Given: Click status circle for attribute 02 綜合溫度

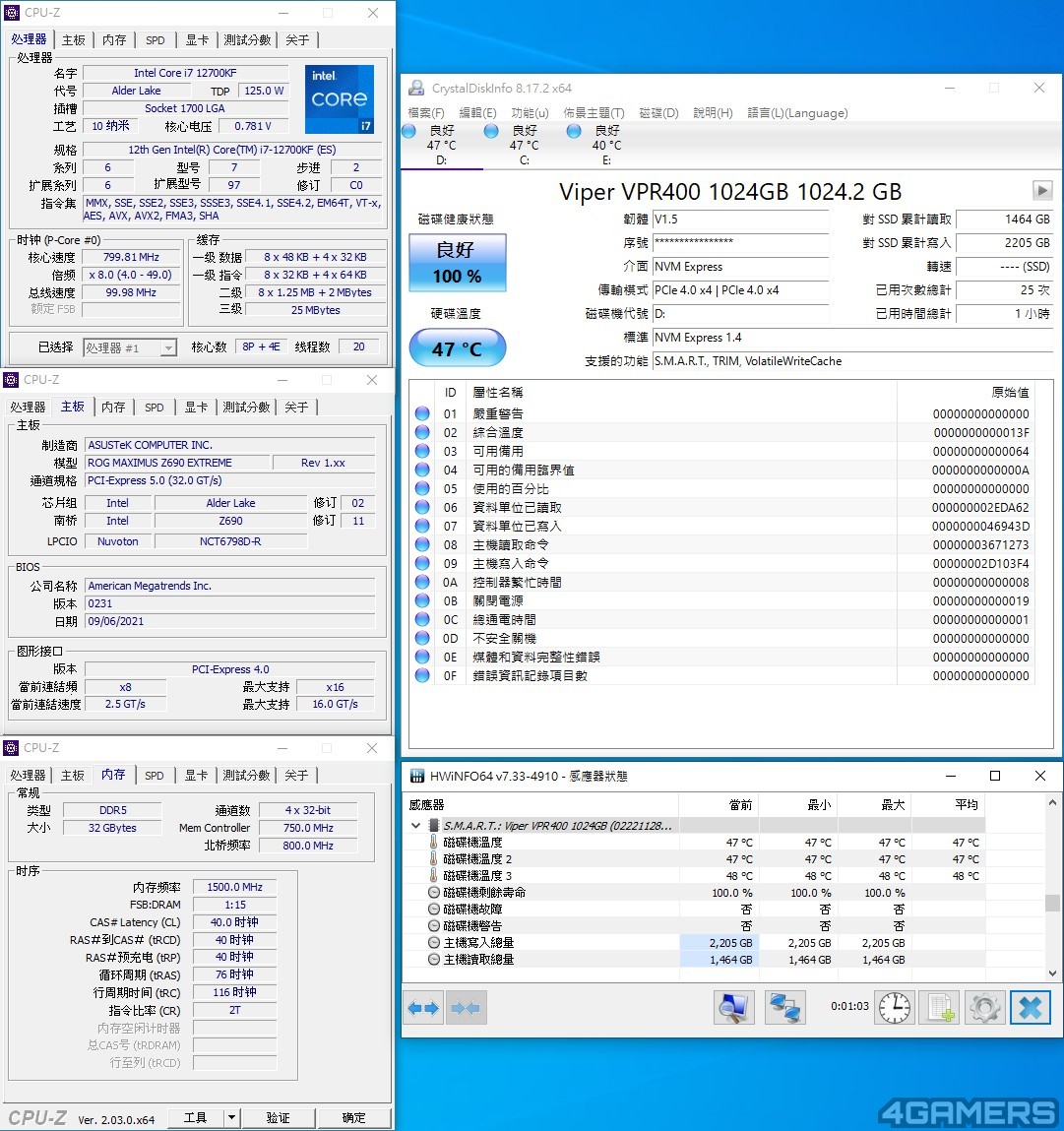Looking at the screenshot, I should pyautogui.click(x=422, y=432).
